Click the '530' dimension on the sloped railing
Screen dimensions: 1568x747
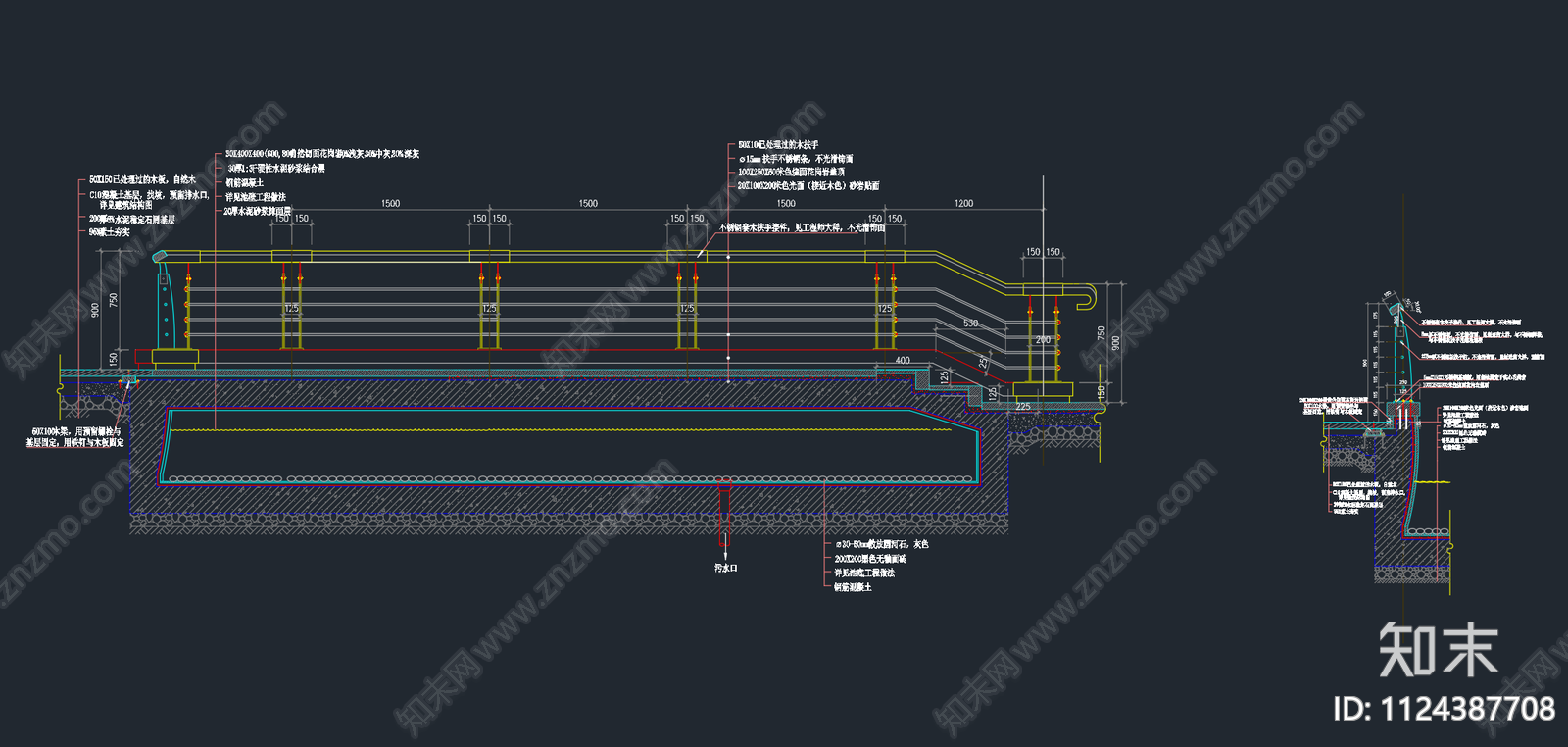point(970,323)
